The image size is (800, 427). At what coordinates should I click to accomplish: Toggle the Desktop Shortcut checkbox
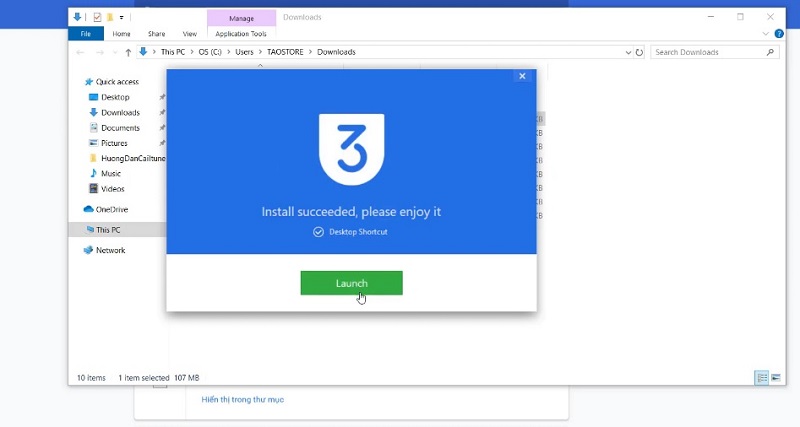coord(318,232)
